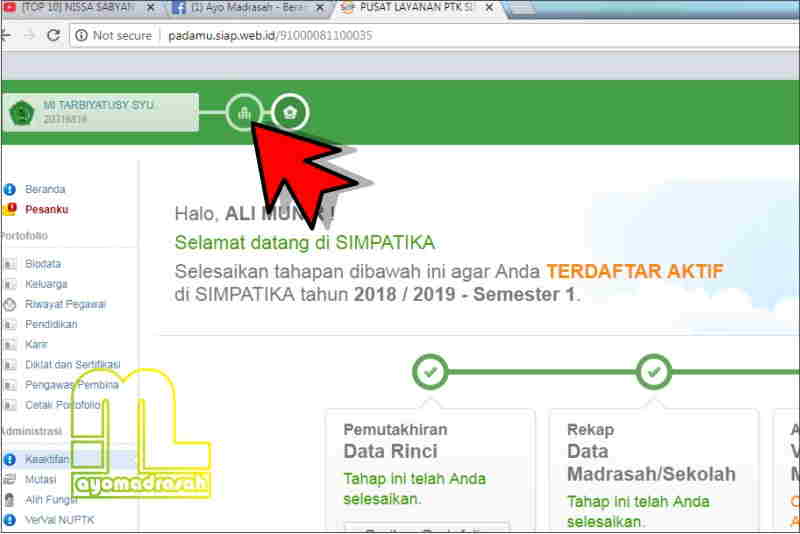The height and width of the screenshot is (534, 800).
Task: Click the TERDAFTAR AKTIF orange text
Action: pyautogui.click(x=635, y=271)
